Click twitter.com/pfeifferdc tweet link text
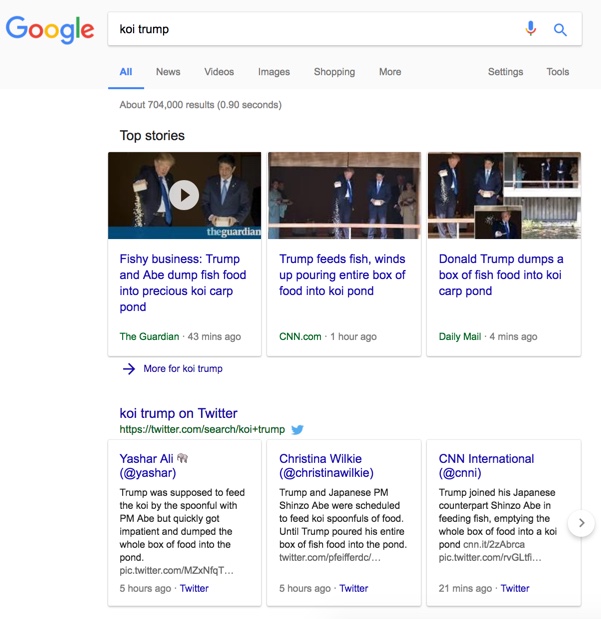The height and width of the screenshot is (619, 601). [x=330, y=557]
